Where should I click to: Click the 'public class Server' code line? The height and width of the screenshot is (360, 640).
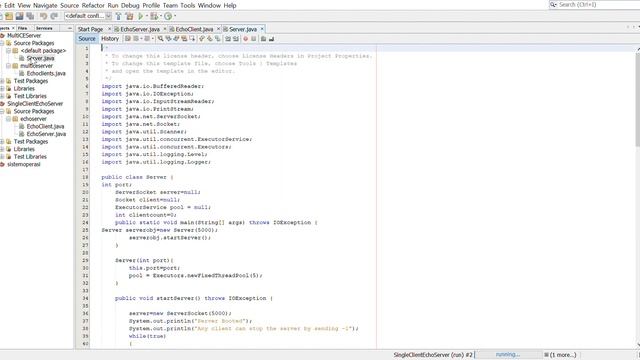[138, 177]
